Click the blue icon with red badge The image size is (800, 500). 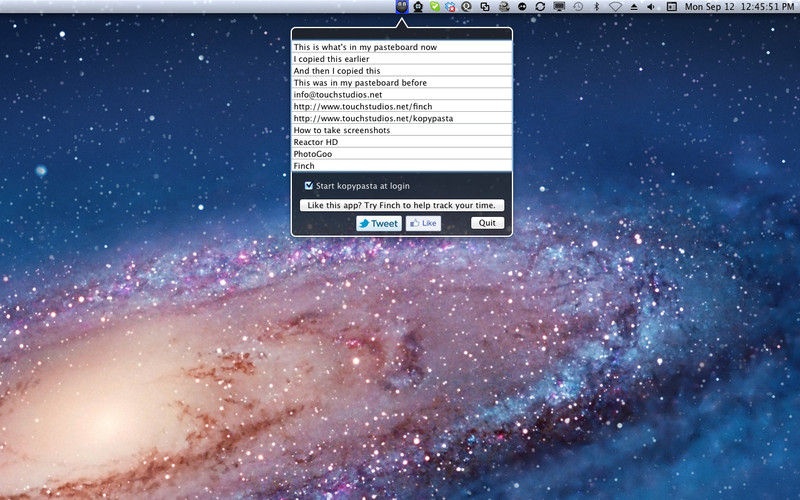point(451,7)
